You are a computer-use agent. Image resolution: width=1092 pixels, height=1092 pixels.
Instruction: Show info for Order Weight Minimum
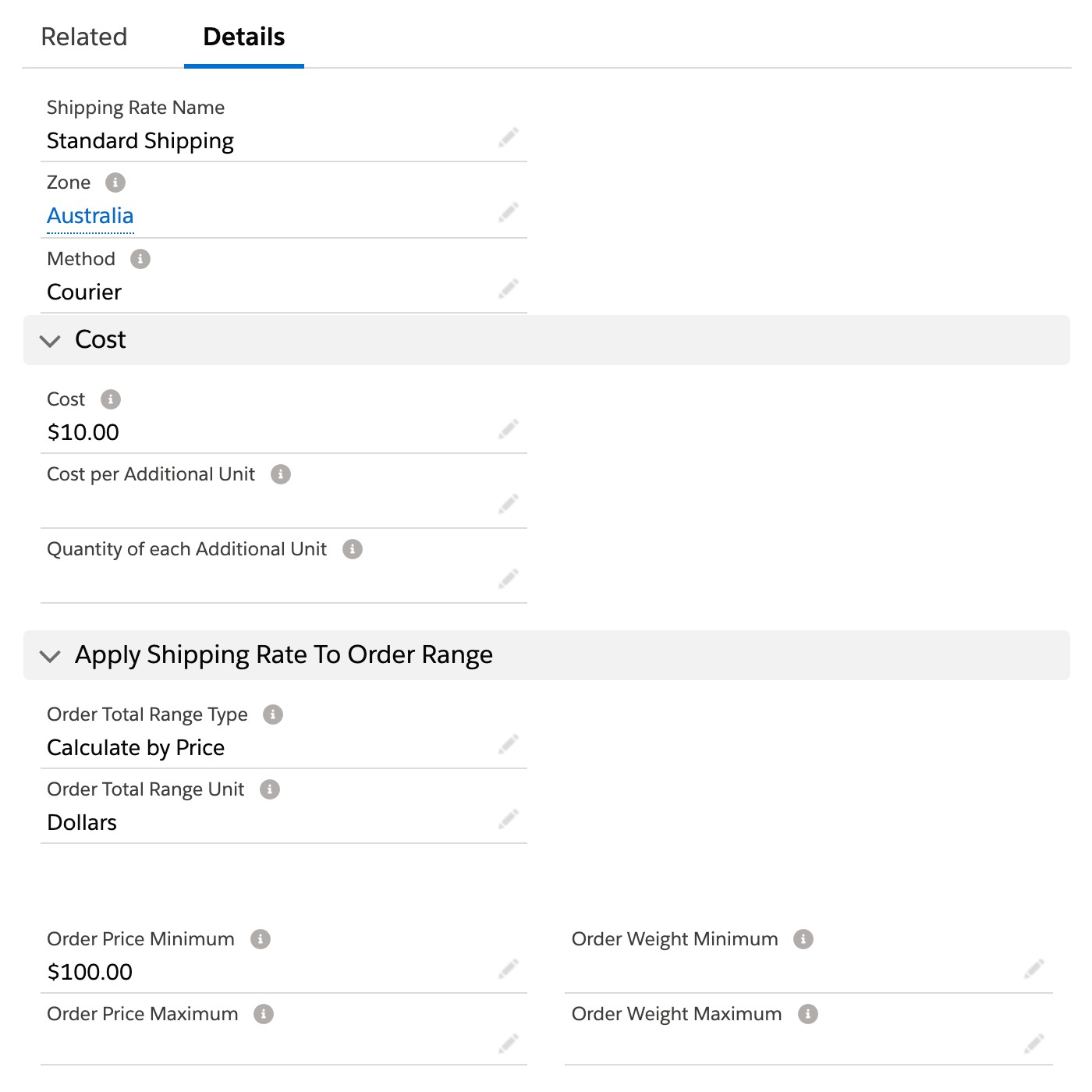pyautogui.click(x=803, y=939)
